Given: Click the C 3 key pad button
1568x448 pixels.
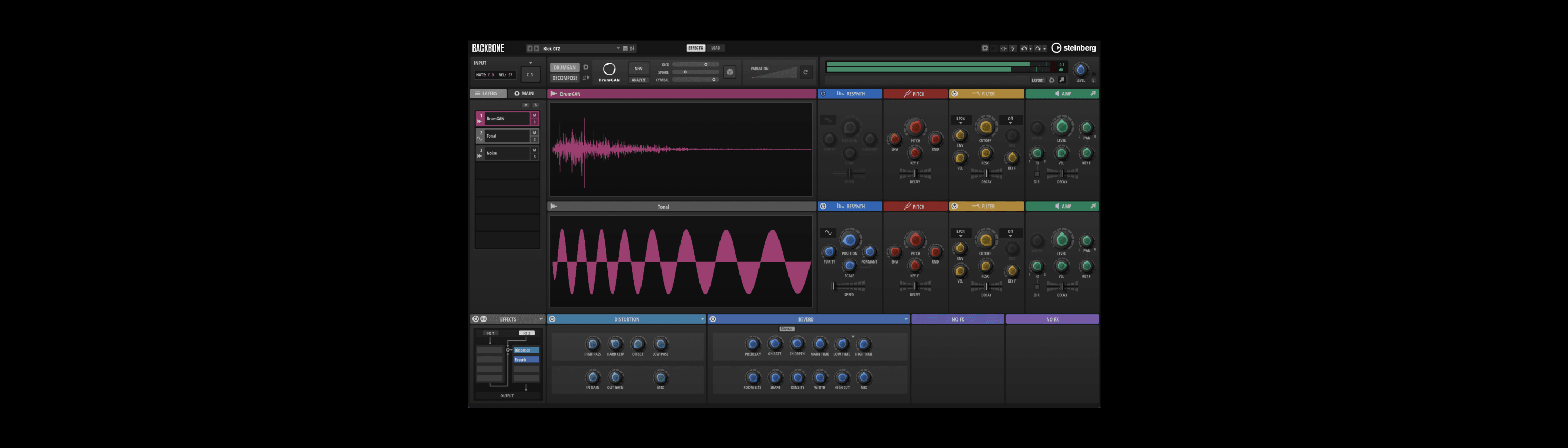Looking at the screenshot, I should click(531, 74).
